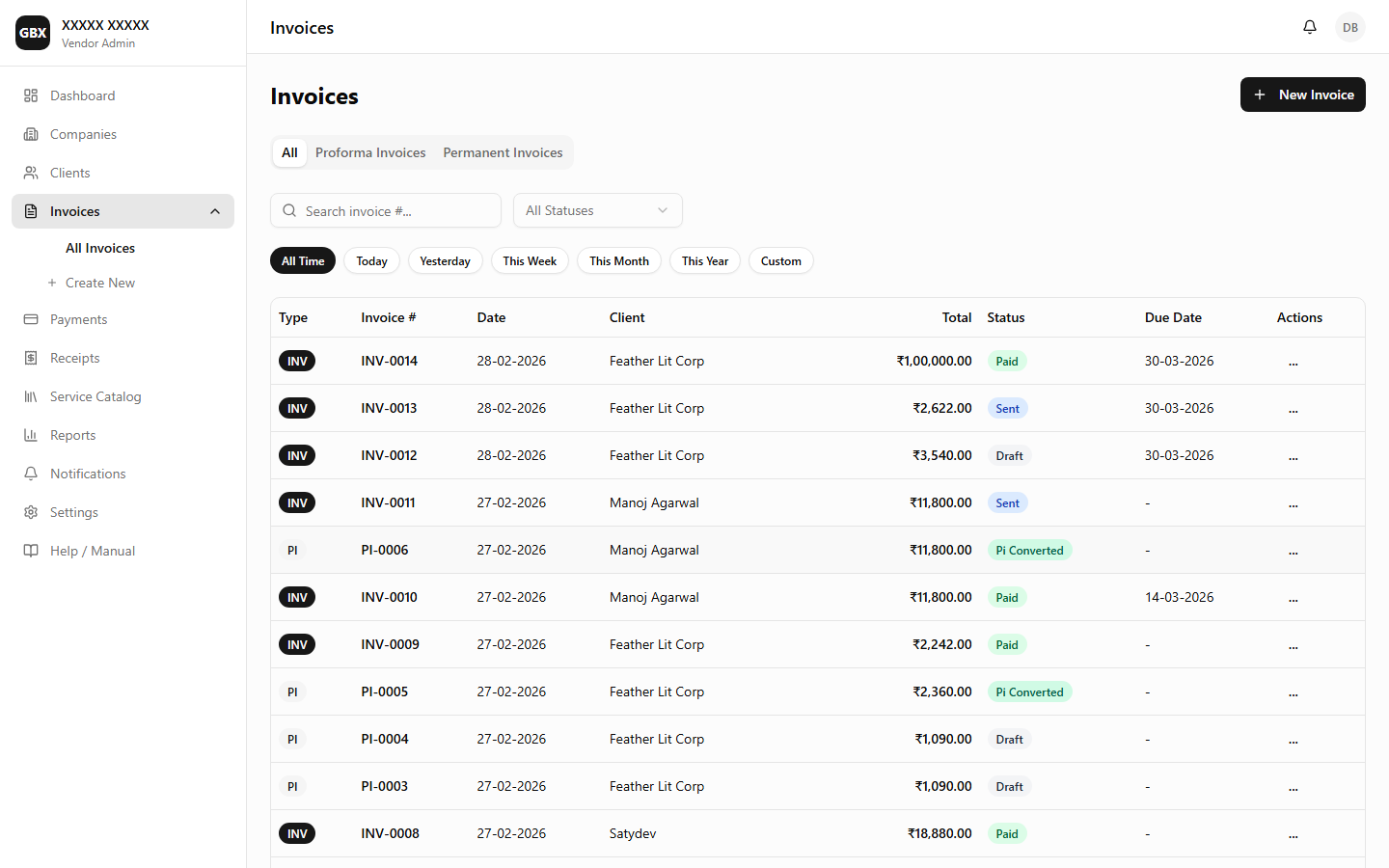Click the Clients people icon
The width and height of the screenshot is (1389, 868).
pos(31,173)
